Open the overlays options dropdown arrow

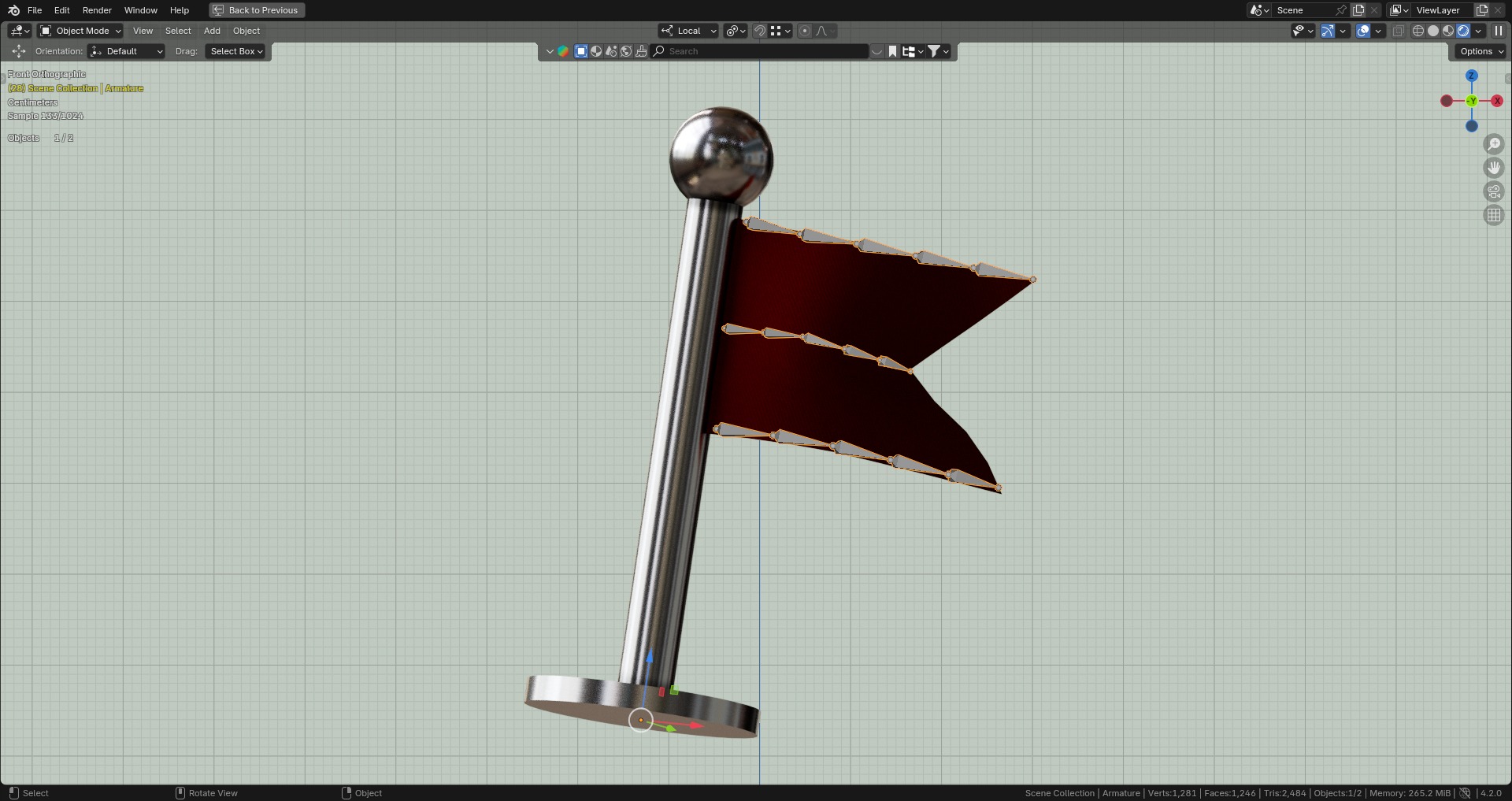1378,31
